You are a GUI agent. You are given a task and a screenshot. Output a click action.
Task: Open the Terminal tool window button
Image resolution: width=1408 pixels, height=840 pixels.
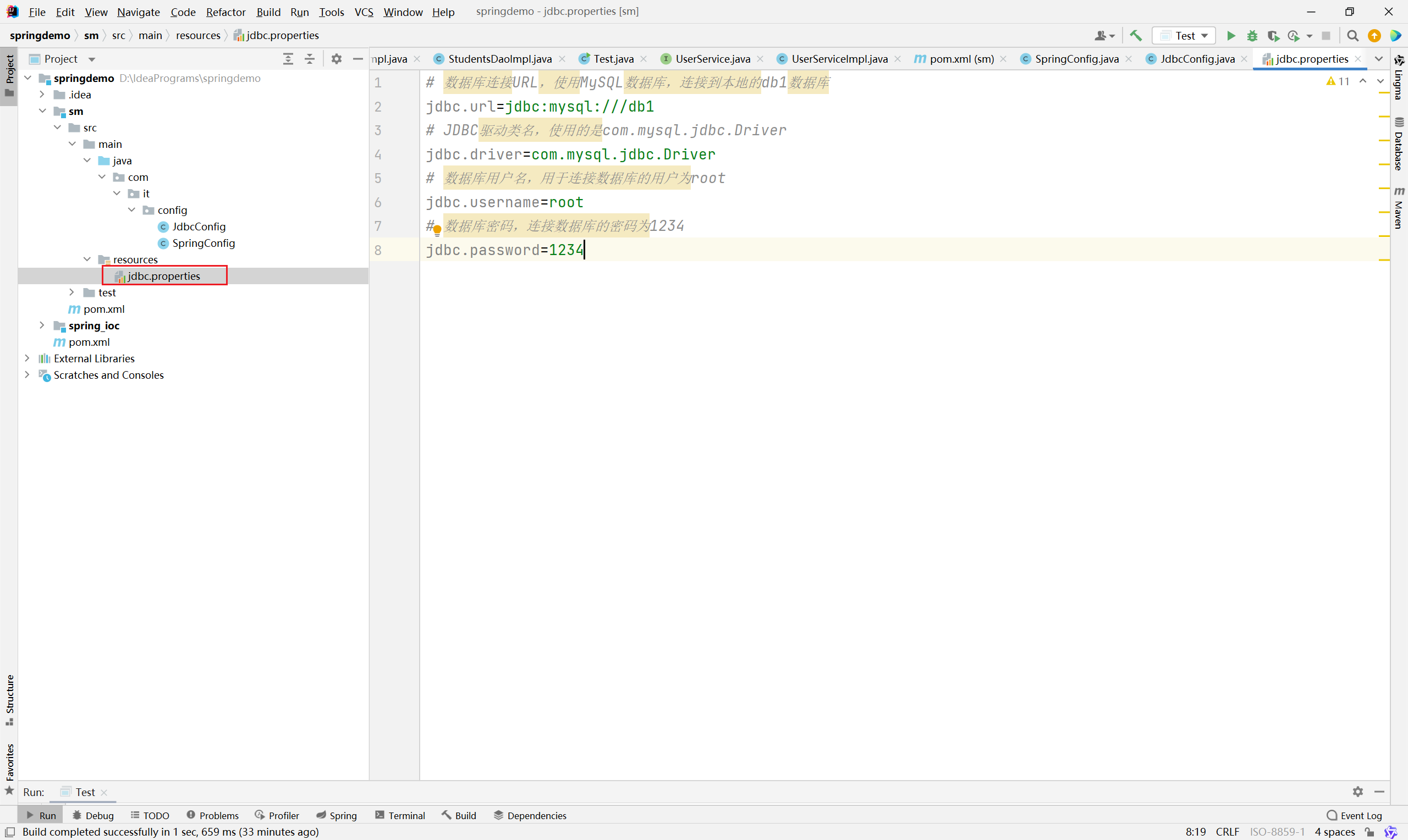coord(400,815)
